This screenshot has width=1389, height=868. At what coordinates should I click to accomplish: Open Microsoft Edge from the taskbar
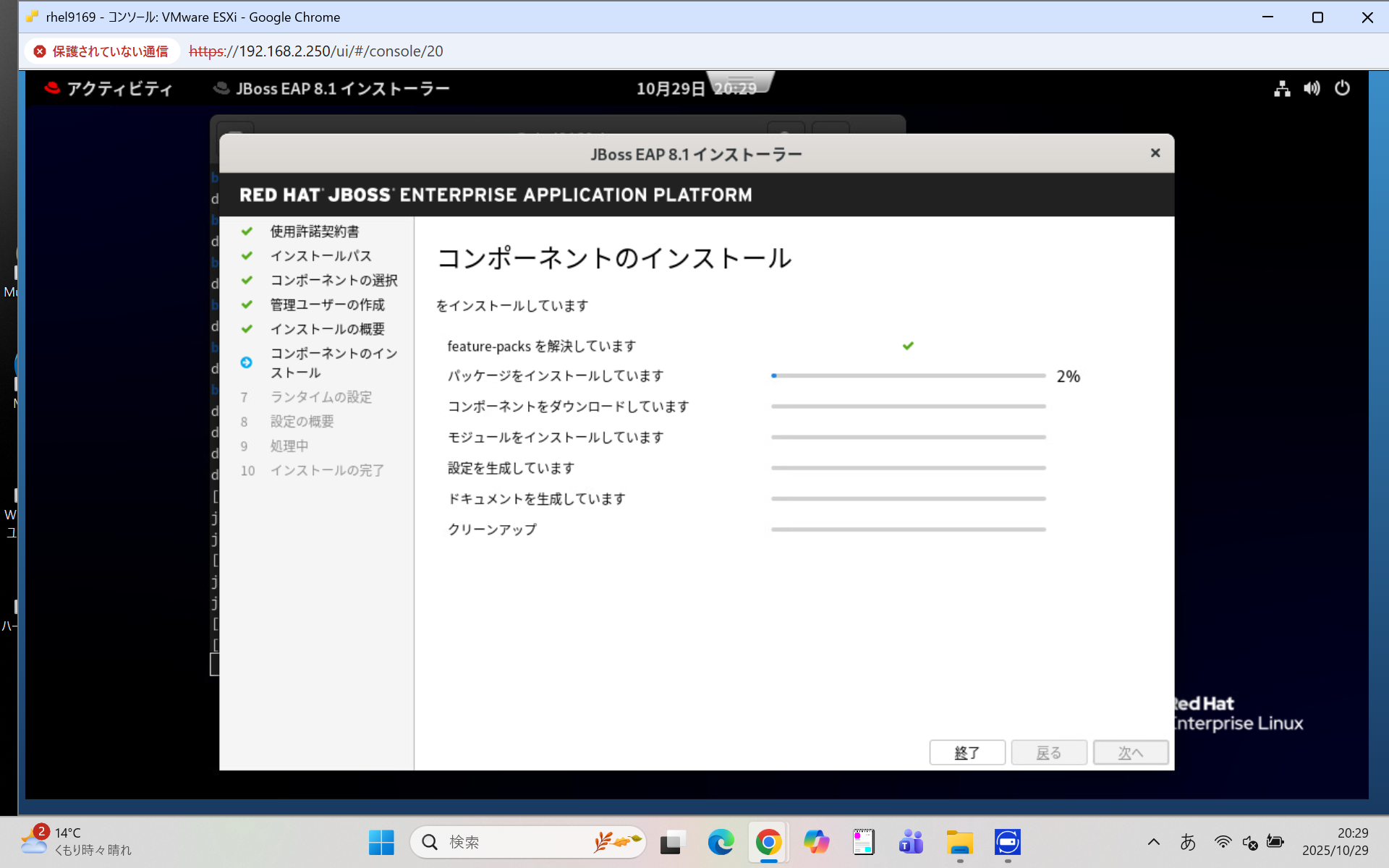point(721,842)
